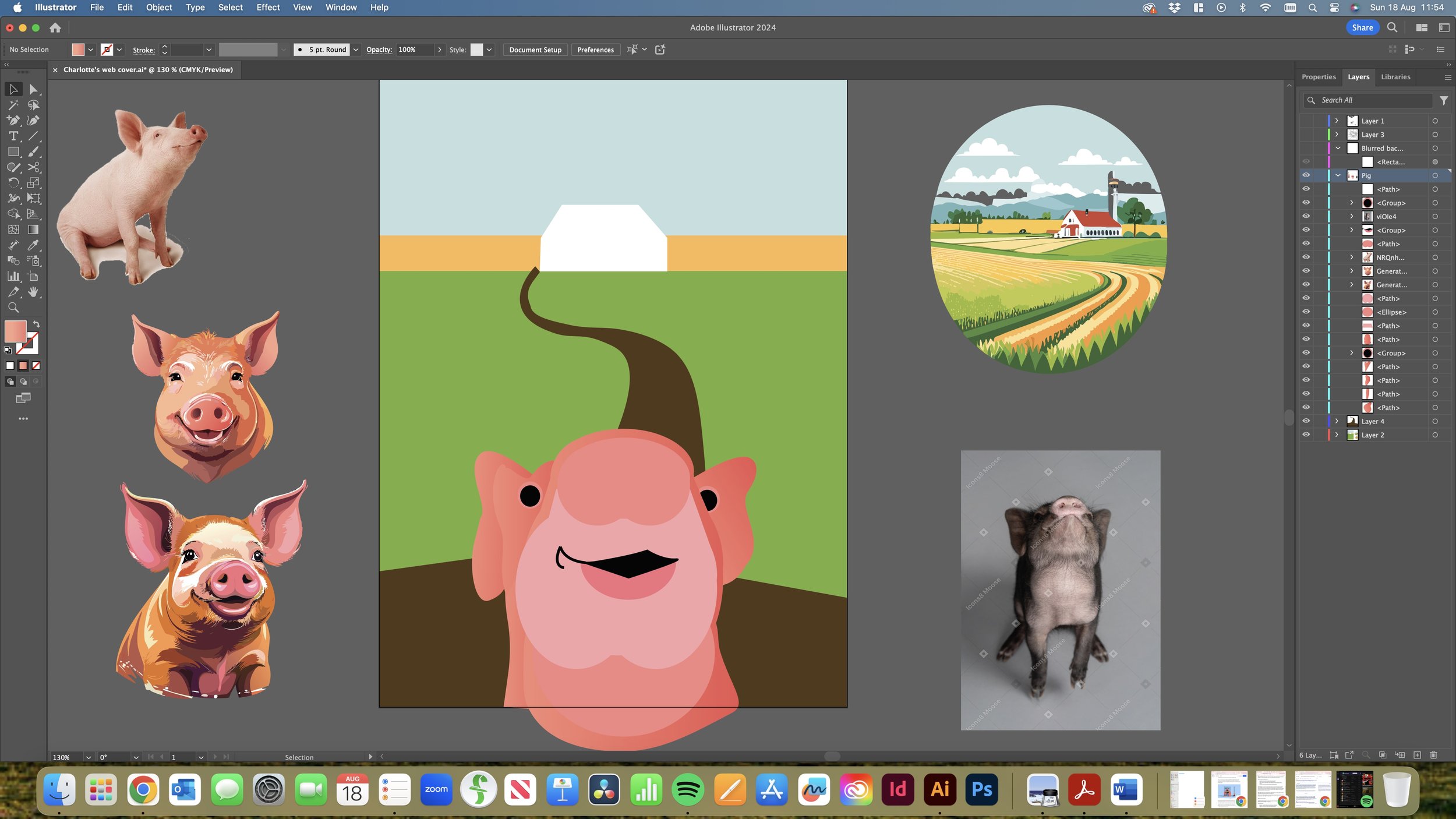The width and height of the screenshot is (1456, 819).
Task: Select the Gradient tool
Action: (33, 230)
